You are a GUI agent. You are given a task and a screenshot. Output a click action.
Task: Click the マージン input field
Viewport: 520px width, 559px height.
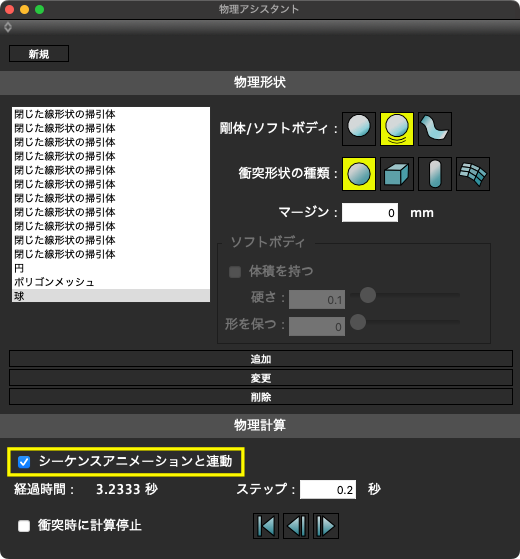click(370, 212)
